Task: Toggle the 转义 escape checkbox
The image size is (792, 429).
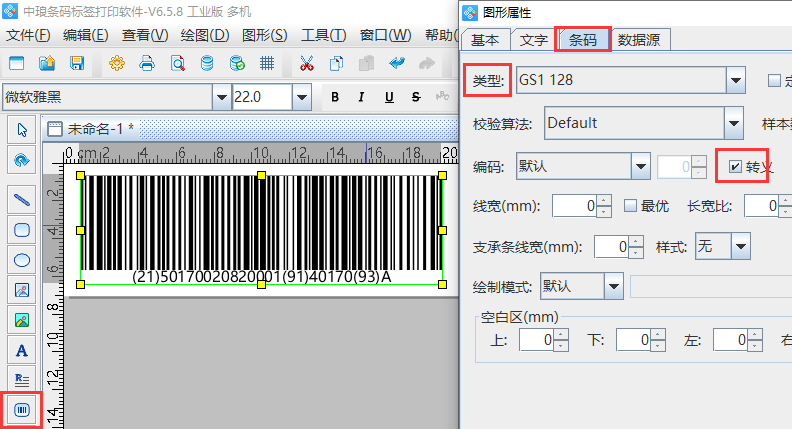Action: (x=736, y=166)
